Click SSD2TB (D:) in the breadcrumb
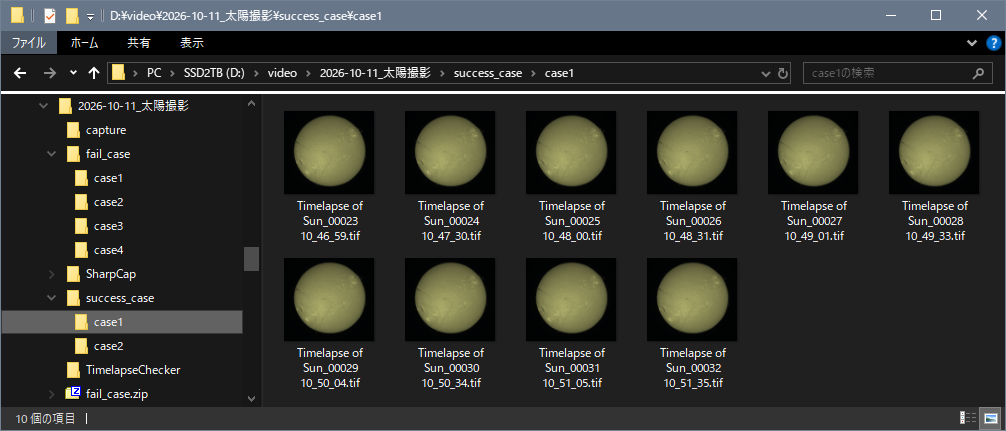Screen dimensions: 1006x431 (x=215, y=73)
